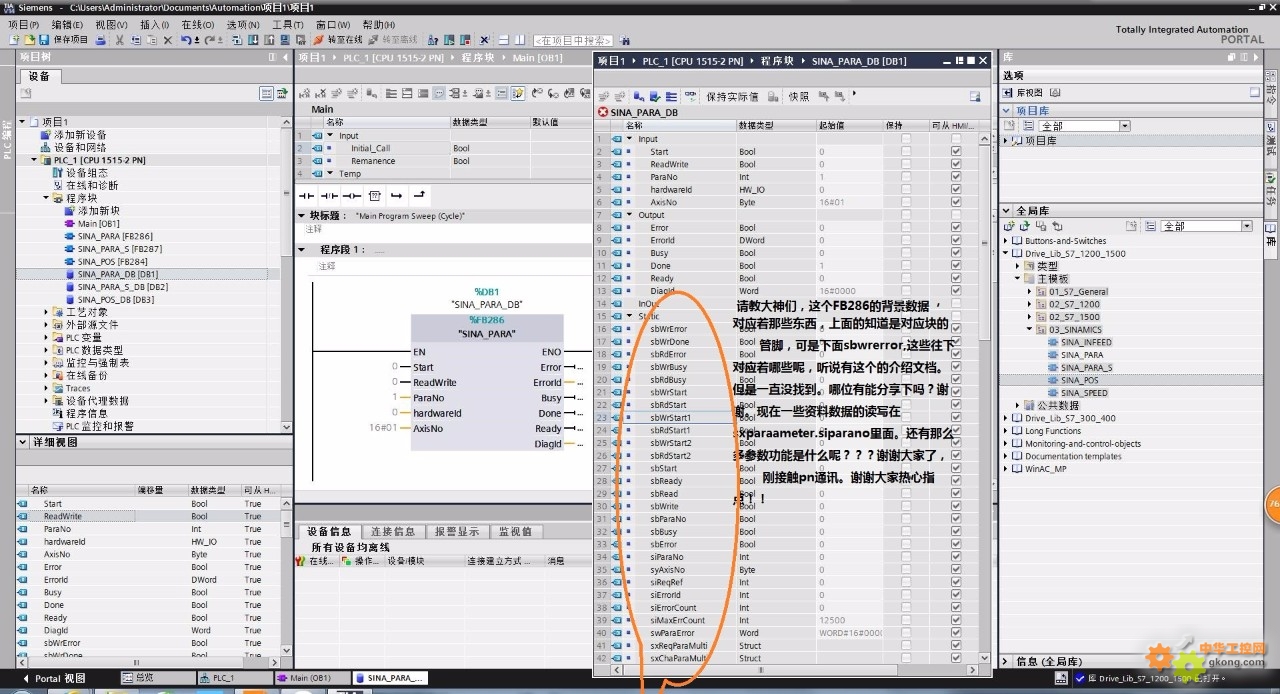The width and height of the screenshot is (1280, 694).
Task: Select SINA_SPEED in global library
Action: coord(1084,393)
